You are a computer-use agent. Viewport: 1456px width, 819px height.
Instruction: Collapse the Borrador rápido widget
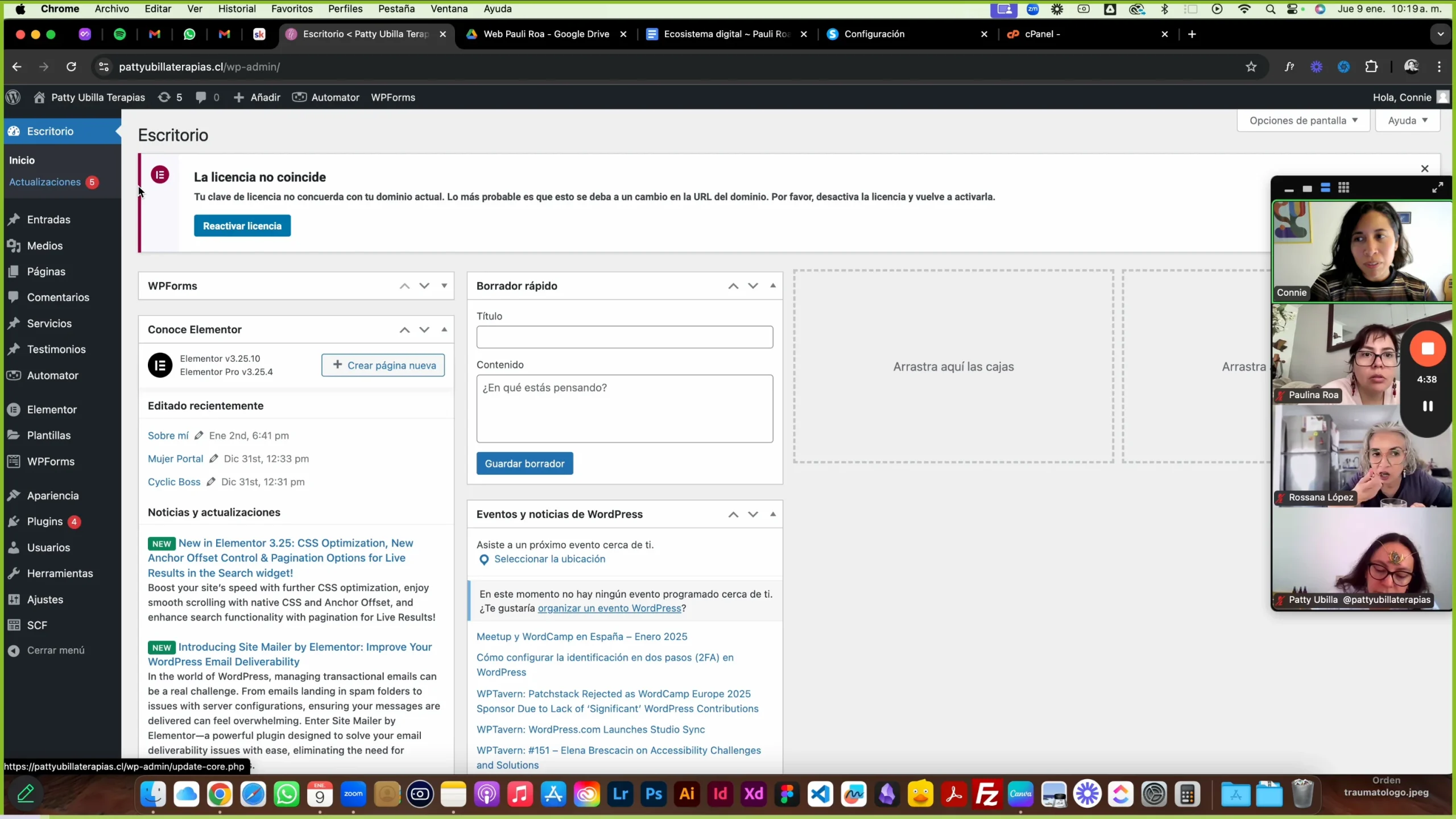tap(773, 286)
